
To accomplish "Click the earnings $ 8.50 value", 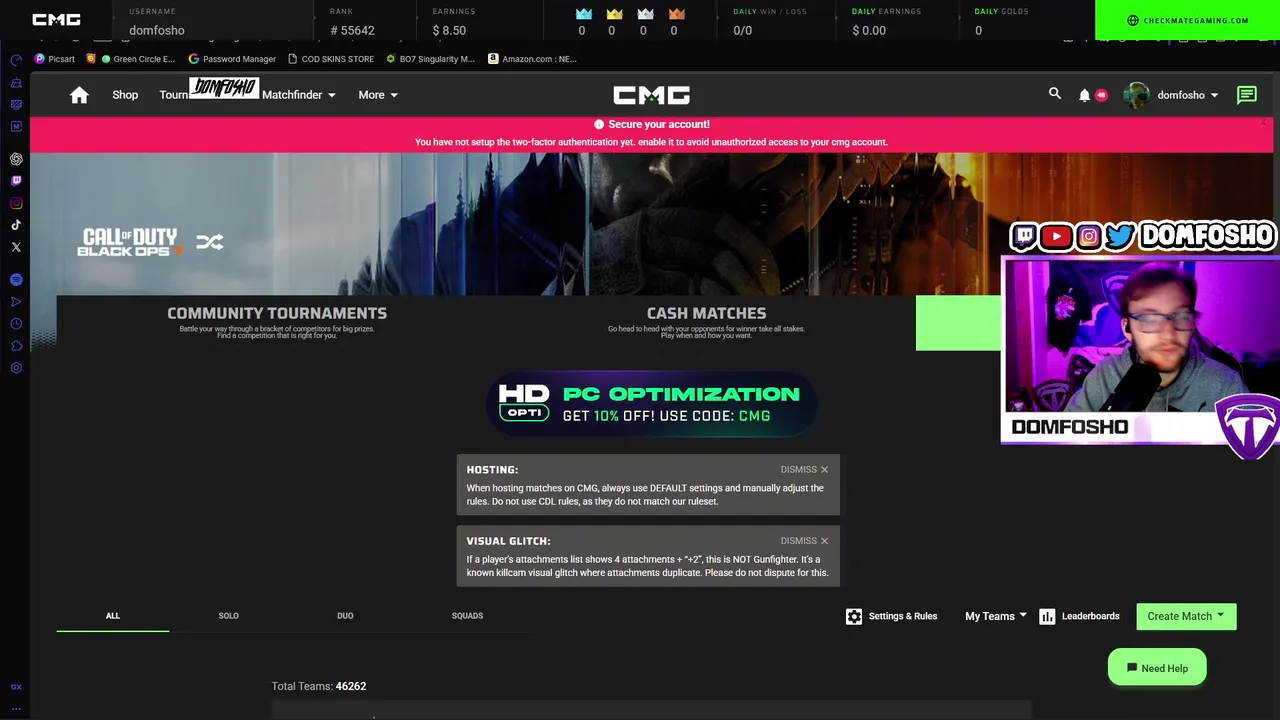I will click(449, 30).
